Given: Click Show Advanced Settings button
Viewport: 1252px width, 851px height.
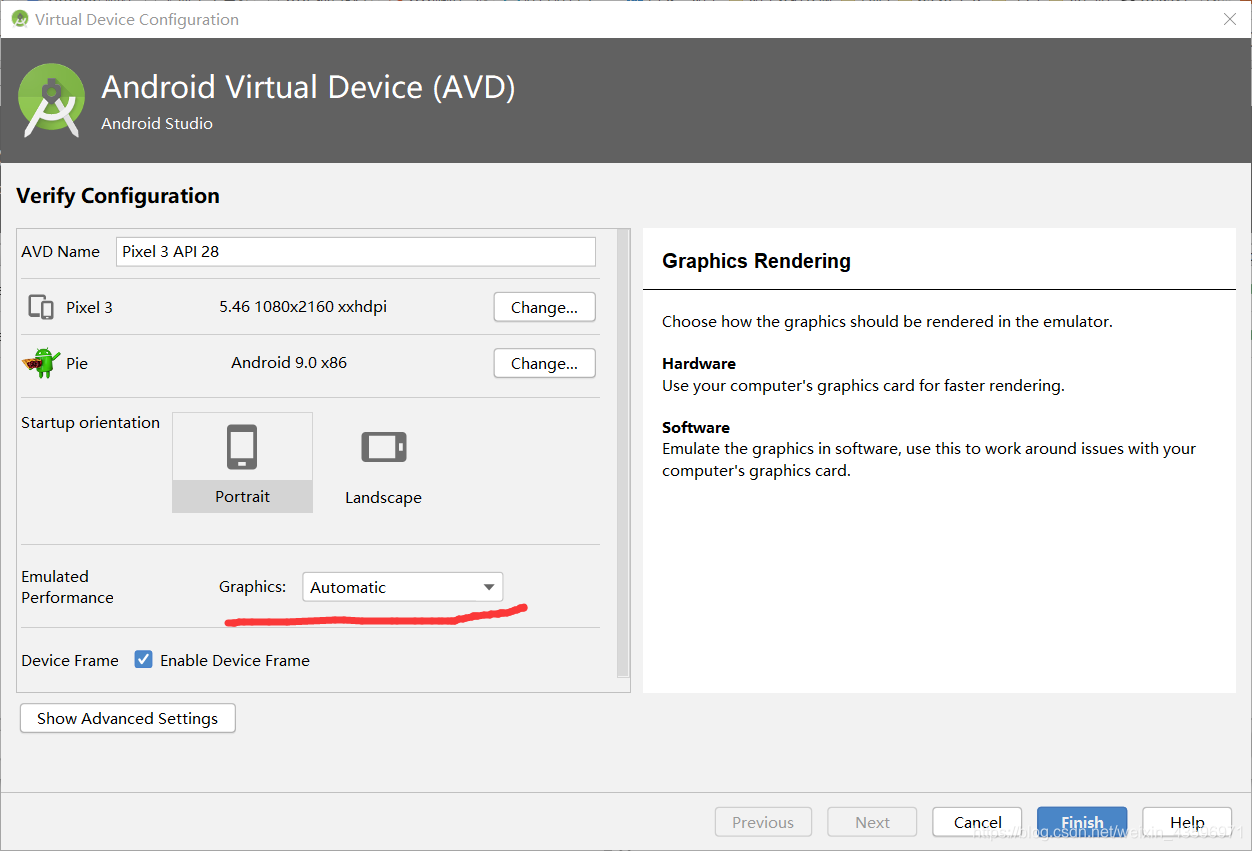Looking at the screenshot, I should [x=127, y=718].
